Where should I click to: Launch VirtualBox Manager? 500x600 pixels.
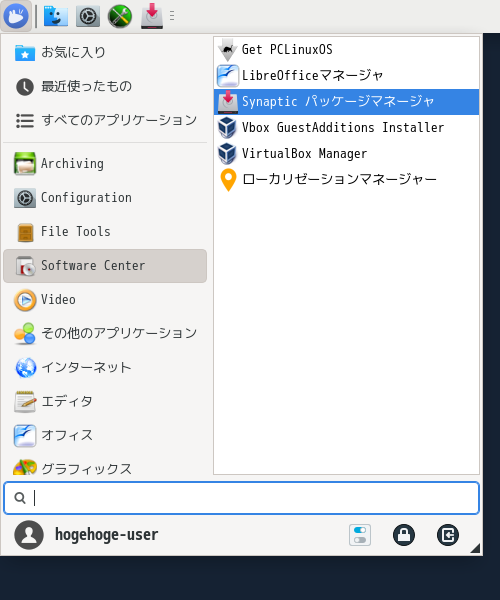[x=346, y=154]
